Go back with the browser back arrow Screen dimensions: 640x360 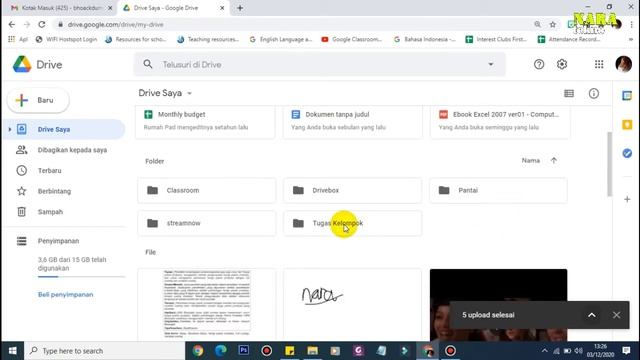11,24
